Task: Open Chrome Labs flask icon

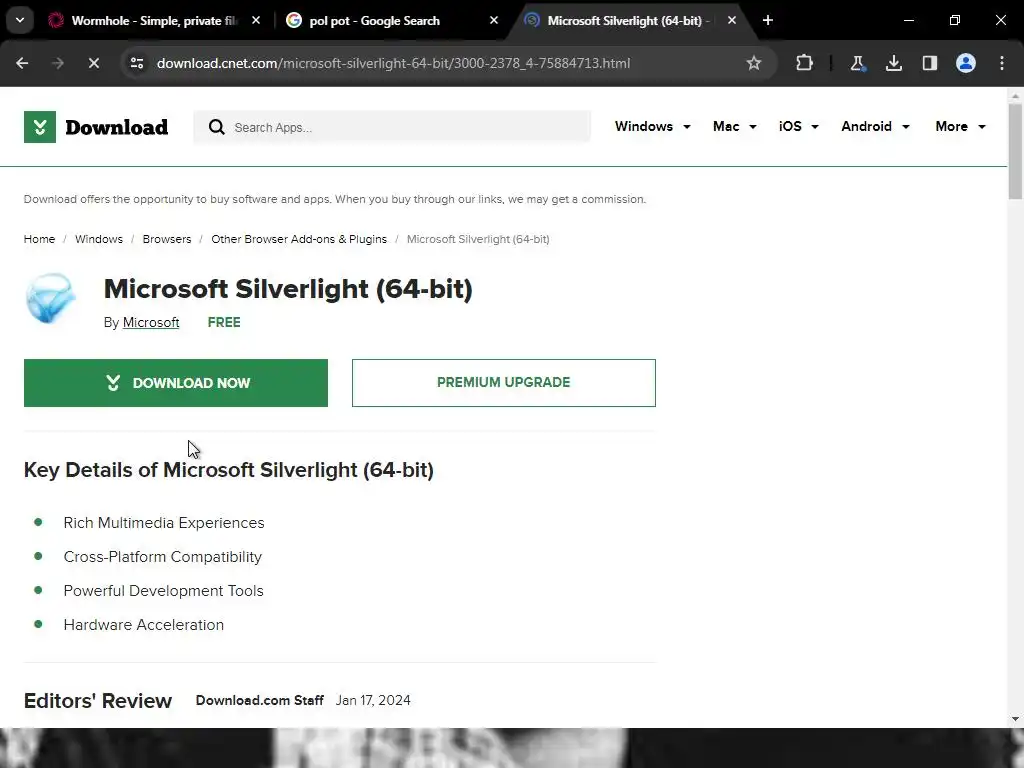Action: [857, 63]
